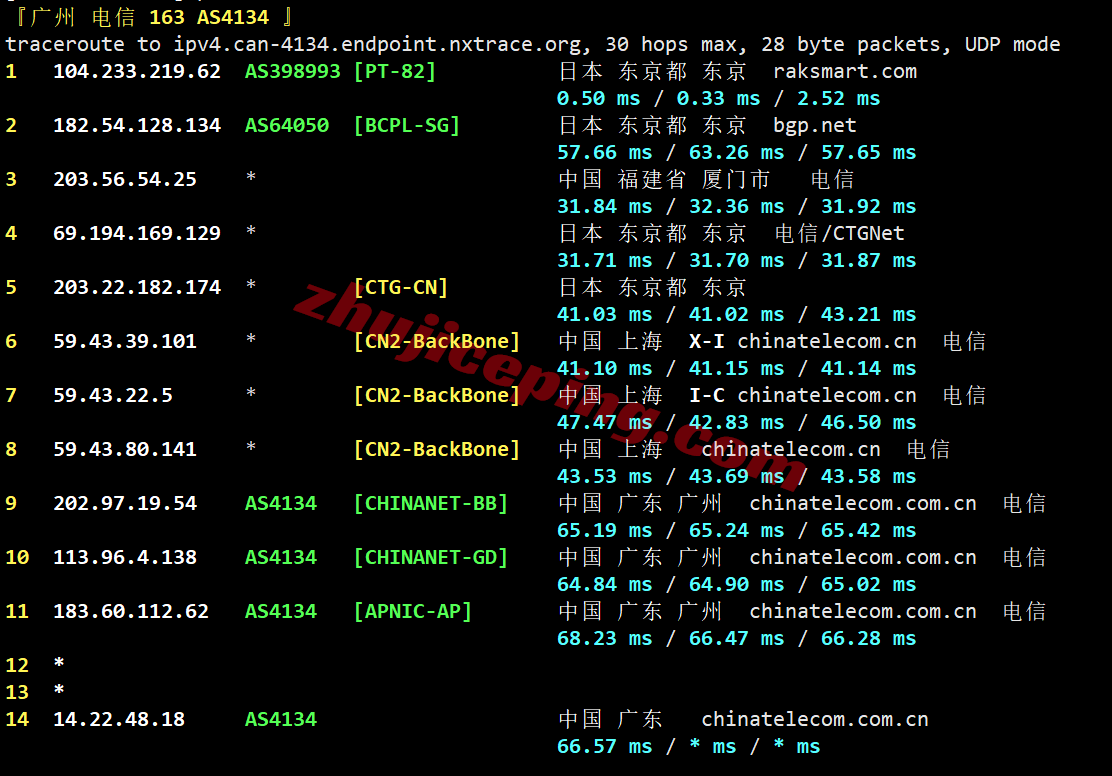This screenshot has height=776, width=1112.
Task: Select IP address 182.54.128.134
Action: 137,126
